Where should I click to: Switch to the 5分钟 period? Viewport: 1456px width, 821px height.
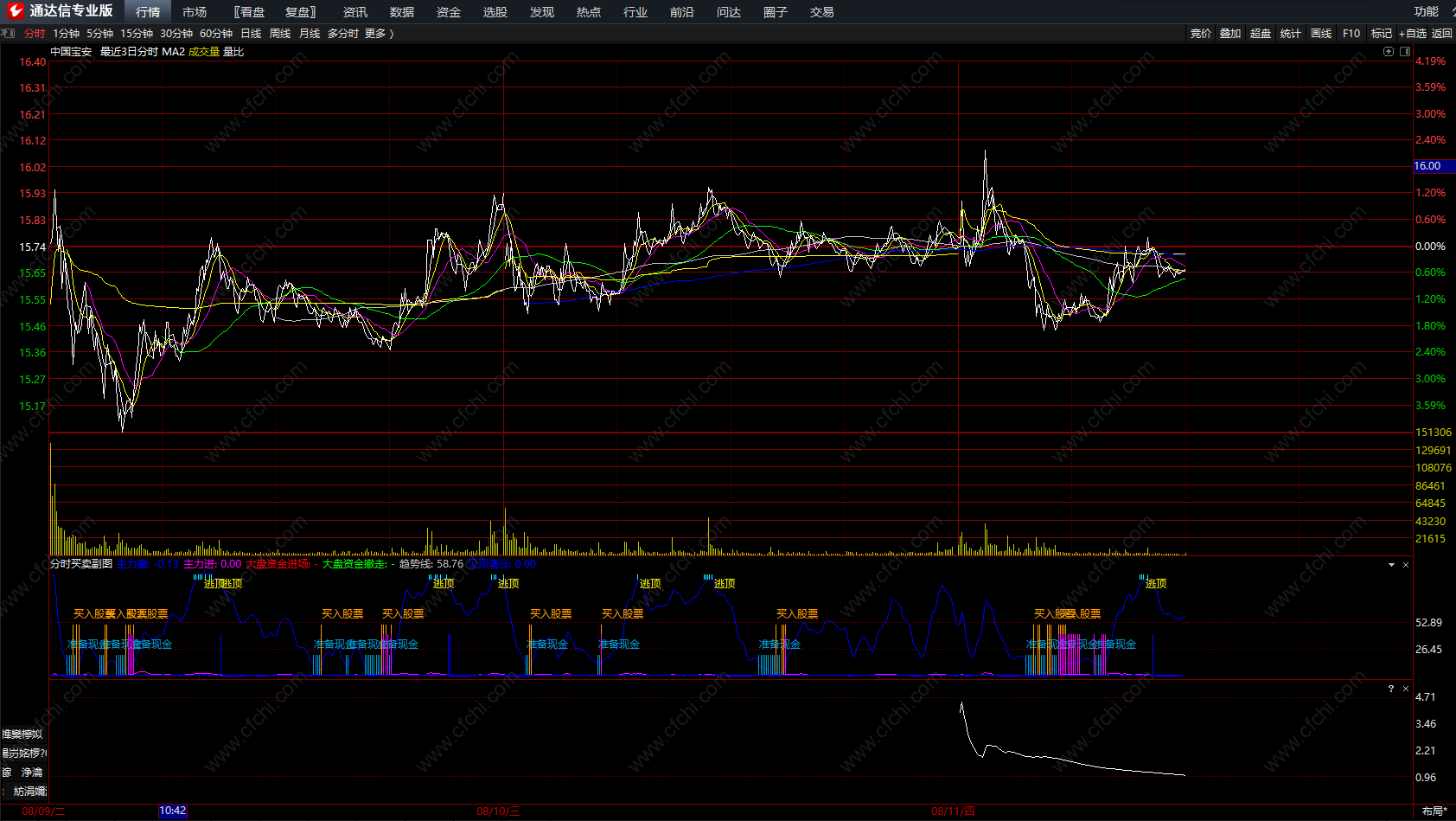coord(100,34)
